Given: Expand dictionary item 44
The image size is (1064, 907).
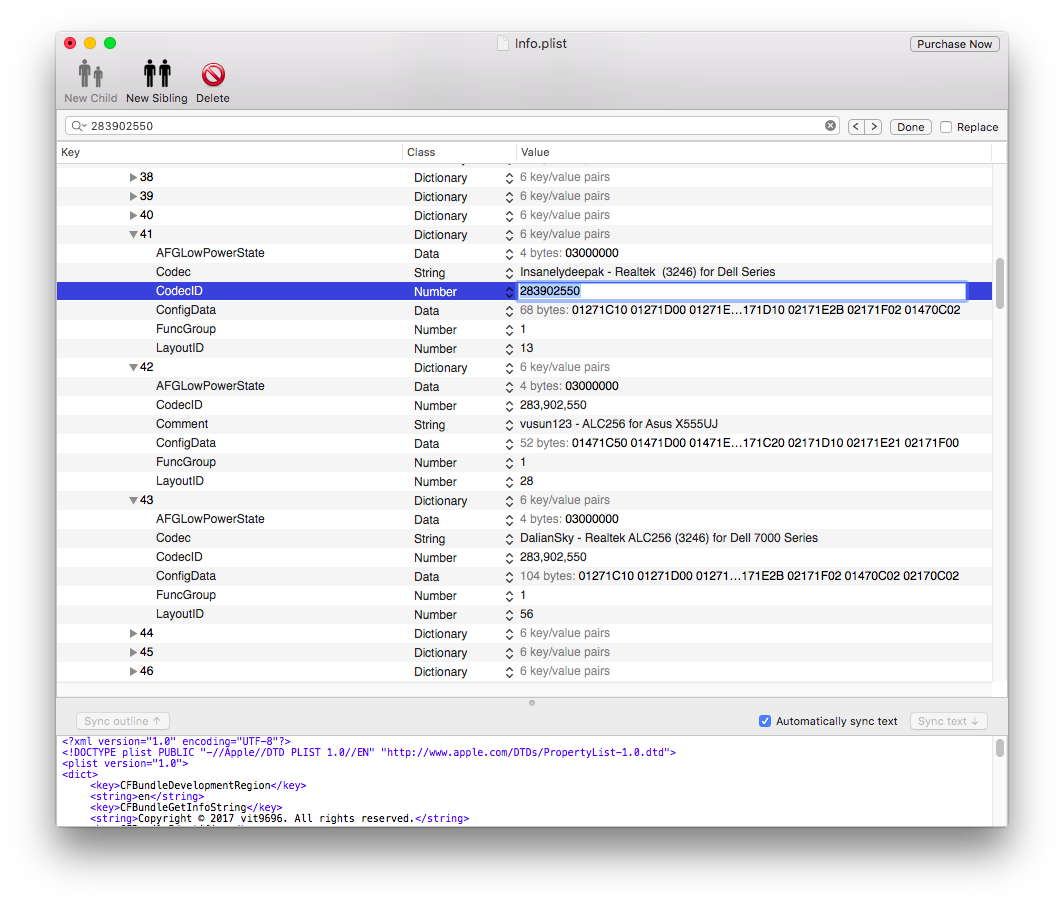Looking at the screenshot, I should click(x=133, y=633).
